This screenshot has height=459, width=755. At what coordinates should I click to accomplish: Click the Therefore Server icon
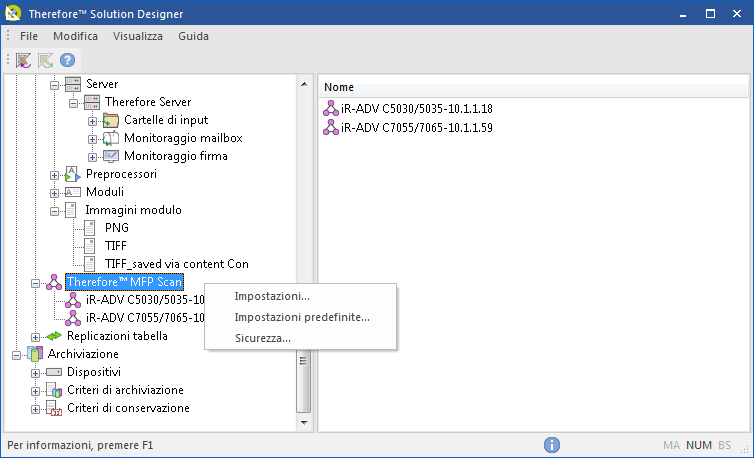(92, 102)
